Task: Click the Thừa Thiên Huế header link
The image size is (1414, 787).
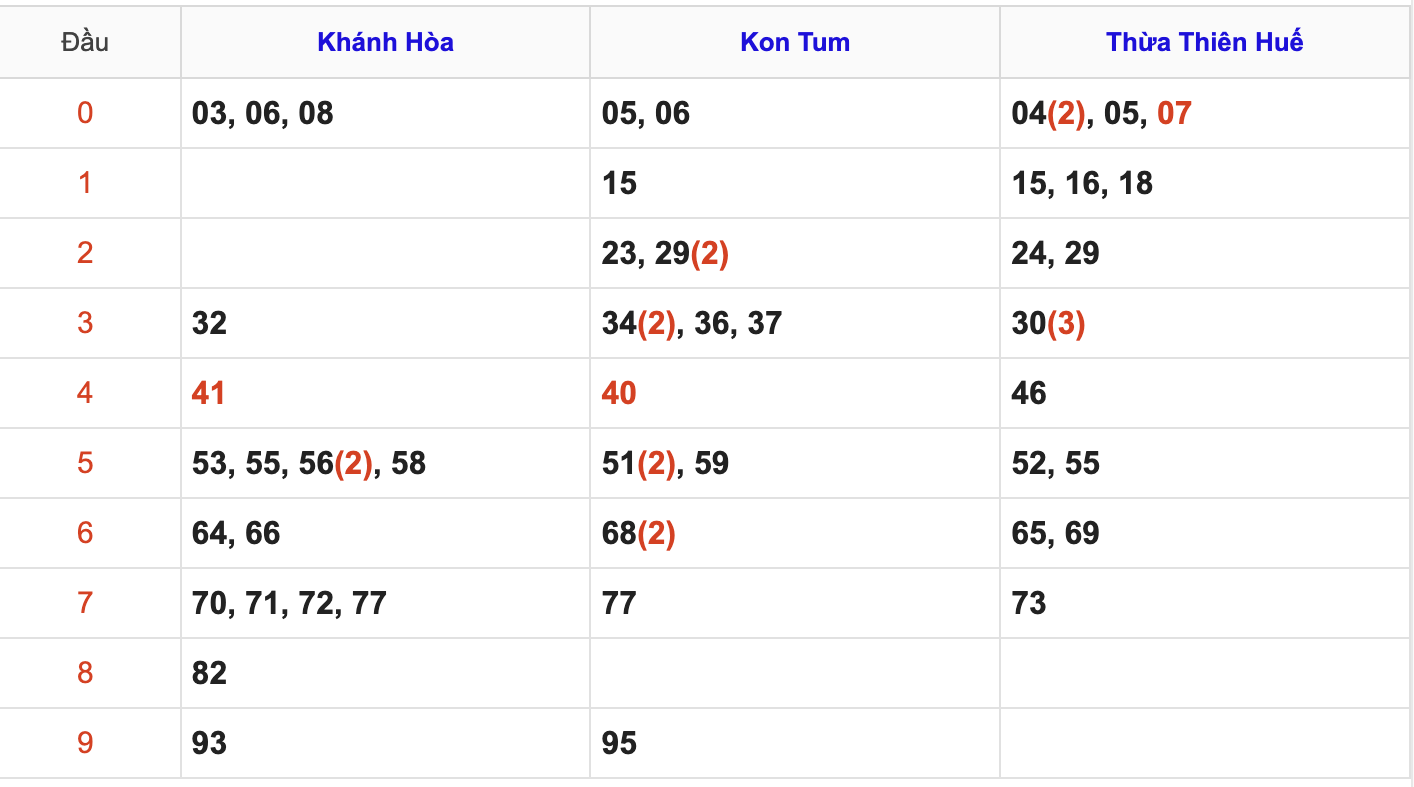Action: click(1204, 42)
